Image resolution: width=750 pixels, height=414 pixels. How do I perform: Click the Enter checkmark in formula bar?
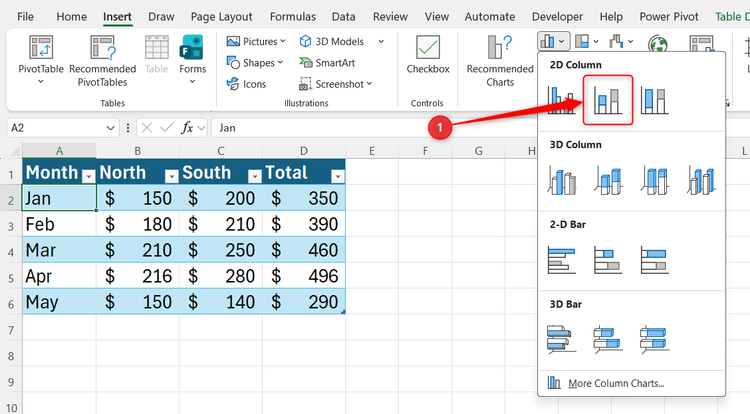coord(166,128)
